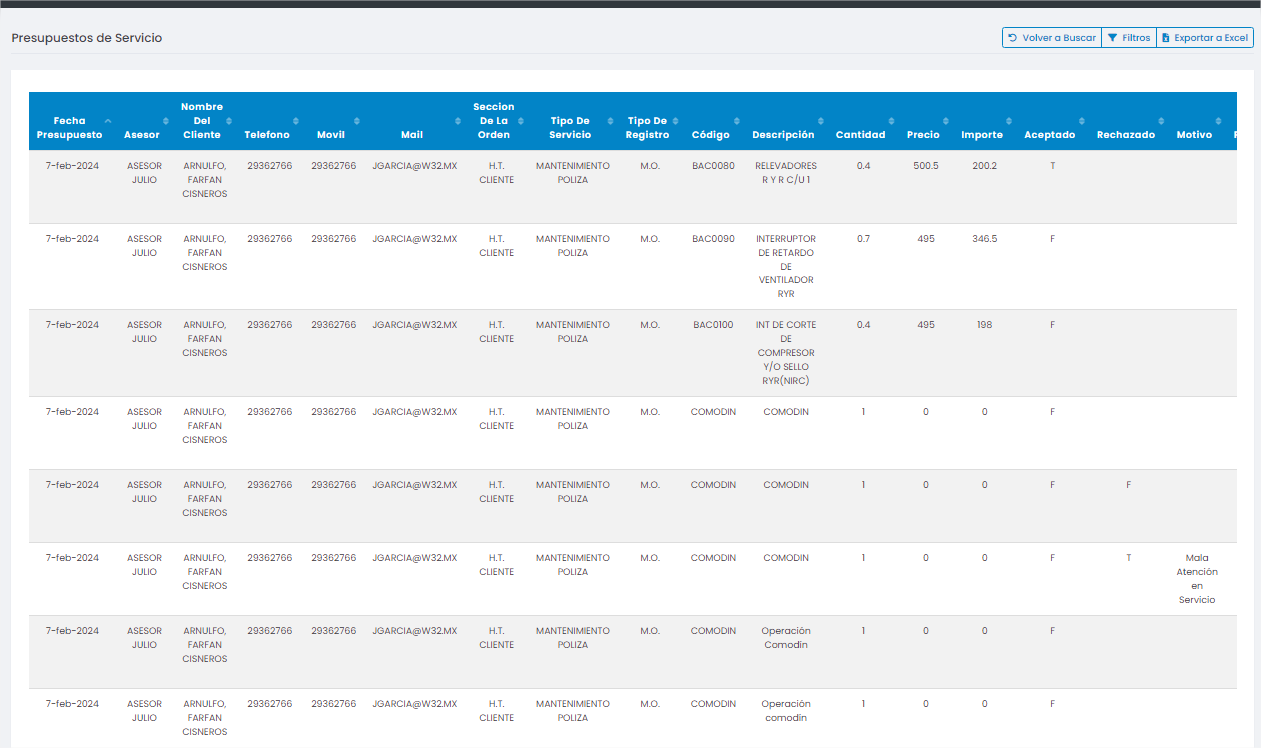Viewport: 1261px width, 748px height.
Task: Select the 200.2 importe value
Action: [x=984, y=166]
